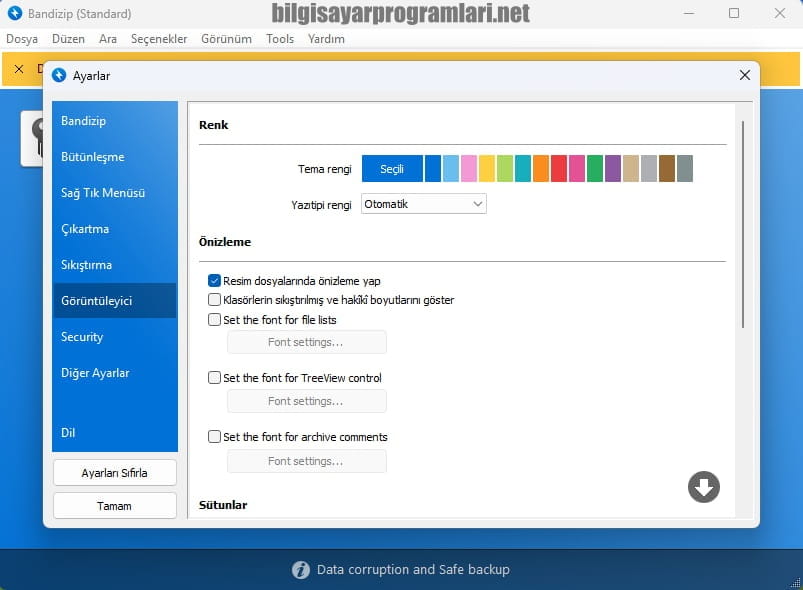This screenshot has height=590, width=803.
Task: Open the Dosya menu
Action: tap(22, 39)
